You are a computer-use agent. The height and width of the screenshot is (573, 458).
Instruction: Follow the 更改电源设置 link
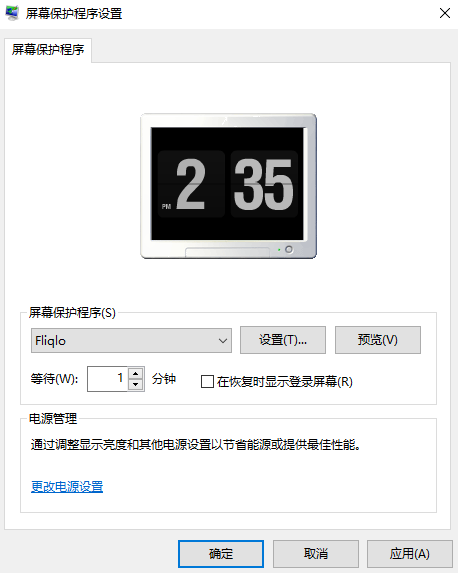67,486
